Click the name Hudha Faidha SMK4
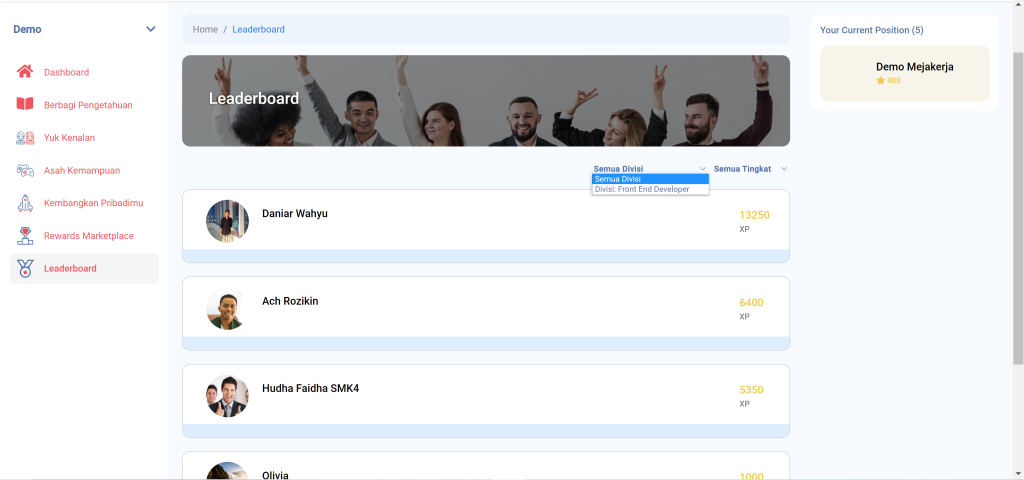Image resolution: width=1024 pixels, height=480 pixels. pyautogui.click(x=310, y=389)
